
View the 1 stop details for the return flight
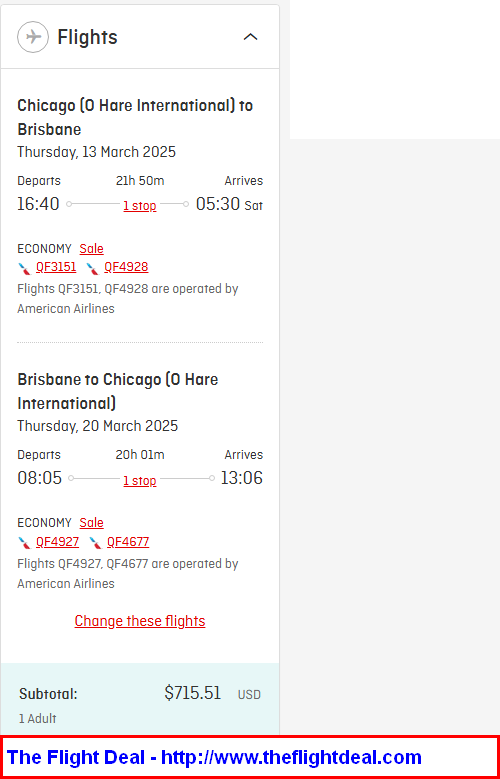pyautogui.click(x=140, y=480)
